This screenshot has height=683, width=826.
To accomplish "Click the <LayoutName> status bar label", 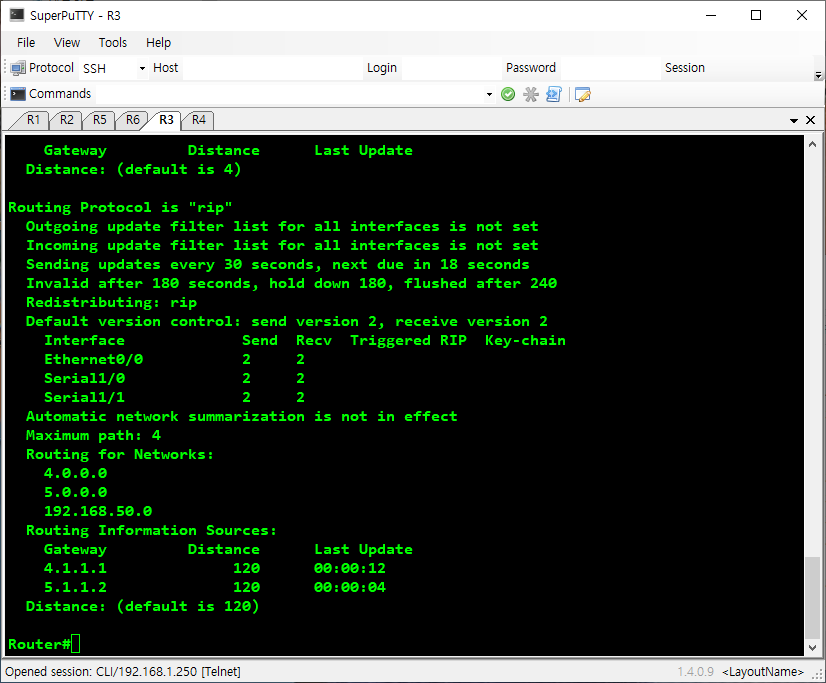I will 763,672.
